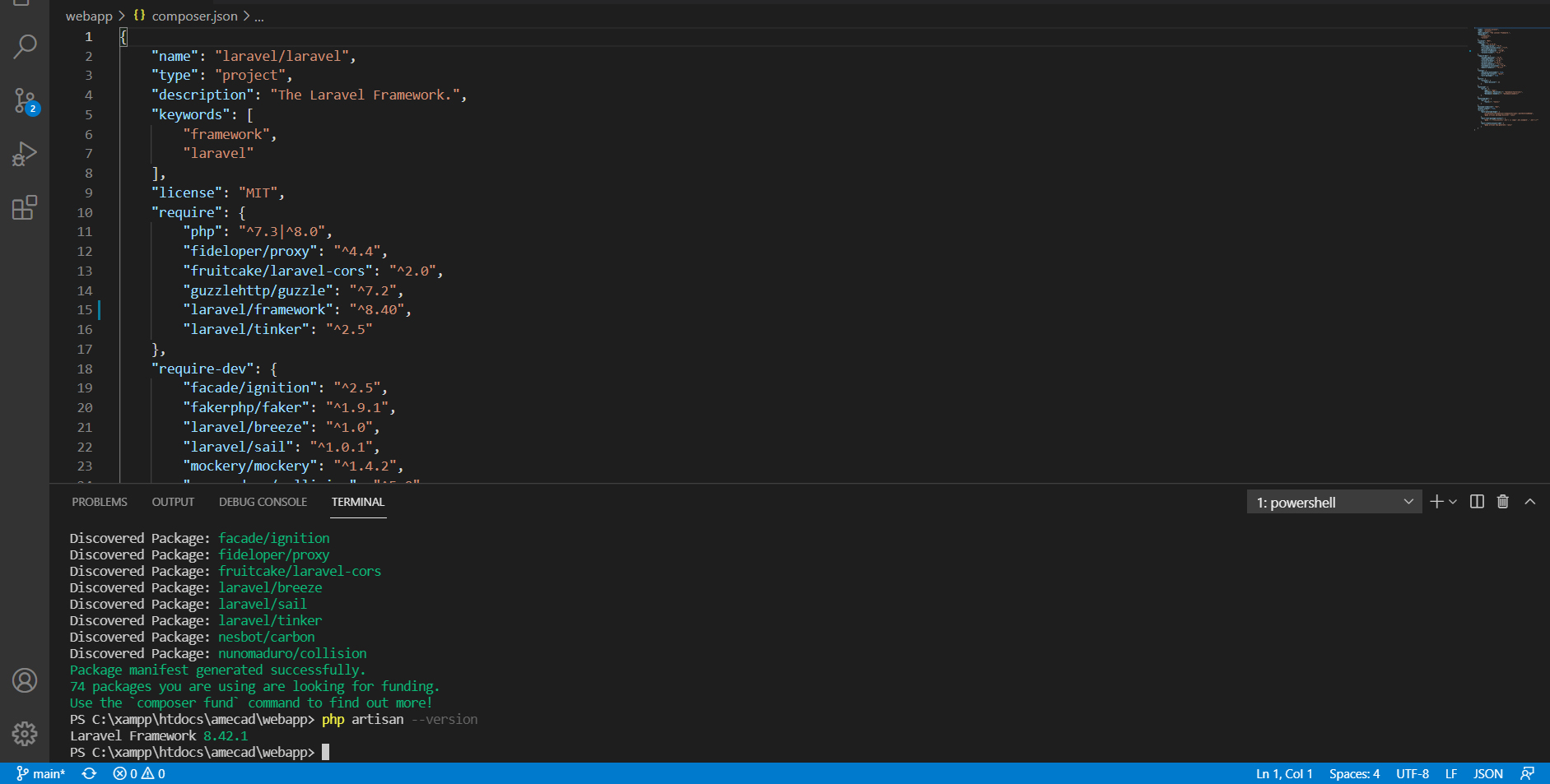Switch to the OUTPUT tab
This screenshot has width=1550, height=784.
(173, 502)
